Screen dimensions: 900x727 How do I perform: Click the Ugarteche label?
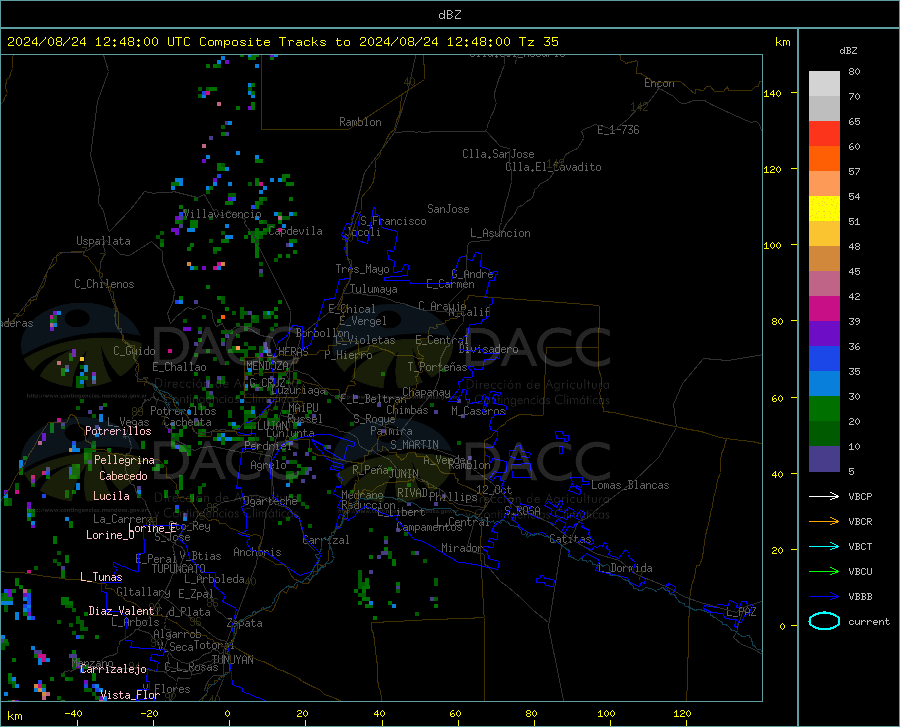click(x=270, y=501)
